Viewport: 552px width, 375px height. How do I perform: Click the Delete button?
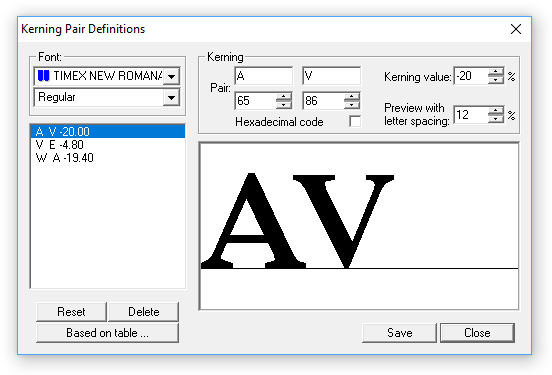pos(144,312)
